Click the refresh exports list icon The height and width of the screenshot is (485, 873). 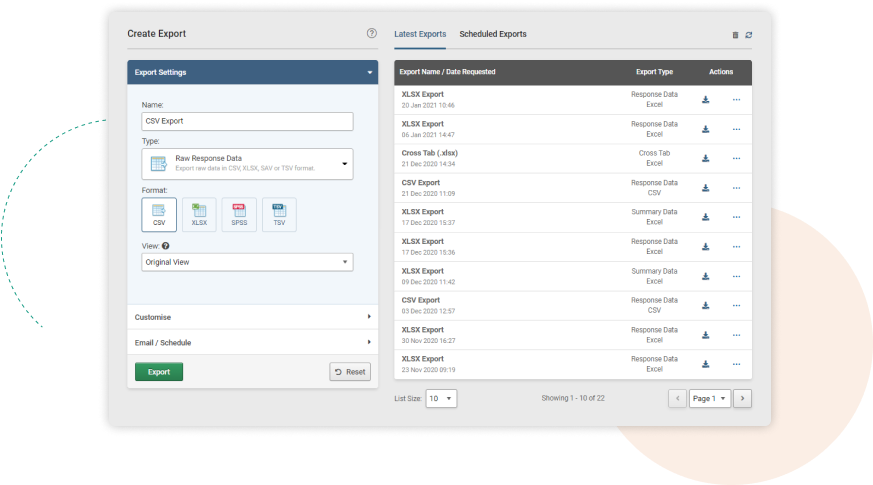748,35
